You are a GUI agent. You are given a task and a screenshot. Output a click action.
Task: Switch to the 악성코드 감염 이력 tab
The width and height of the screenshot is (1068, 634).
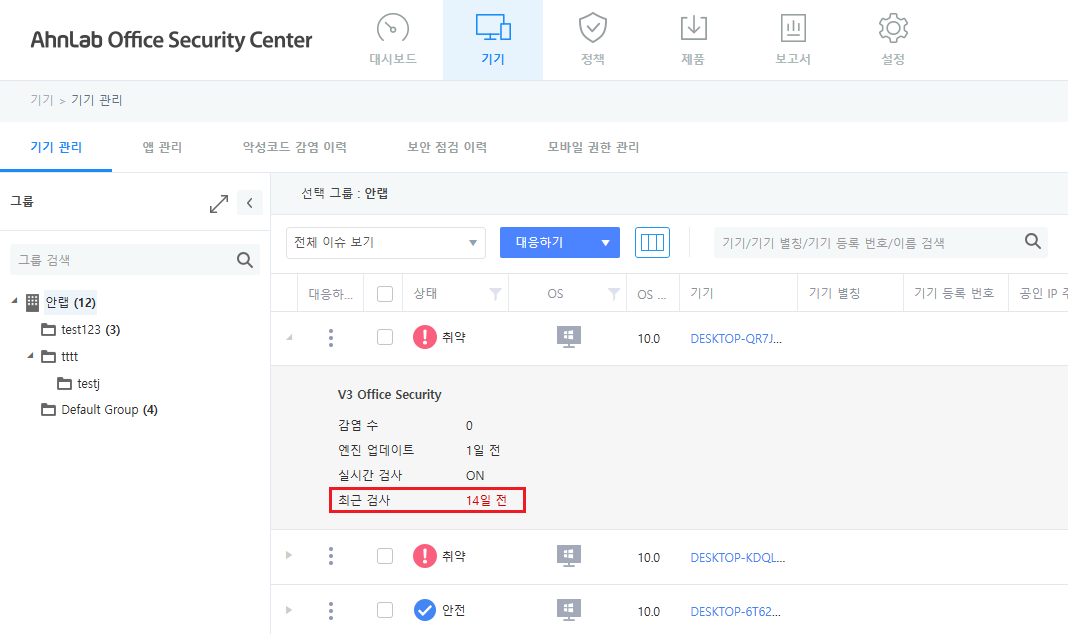[295, 147]
